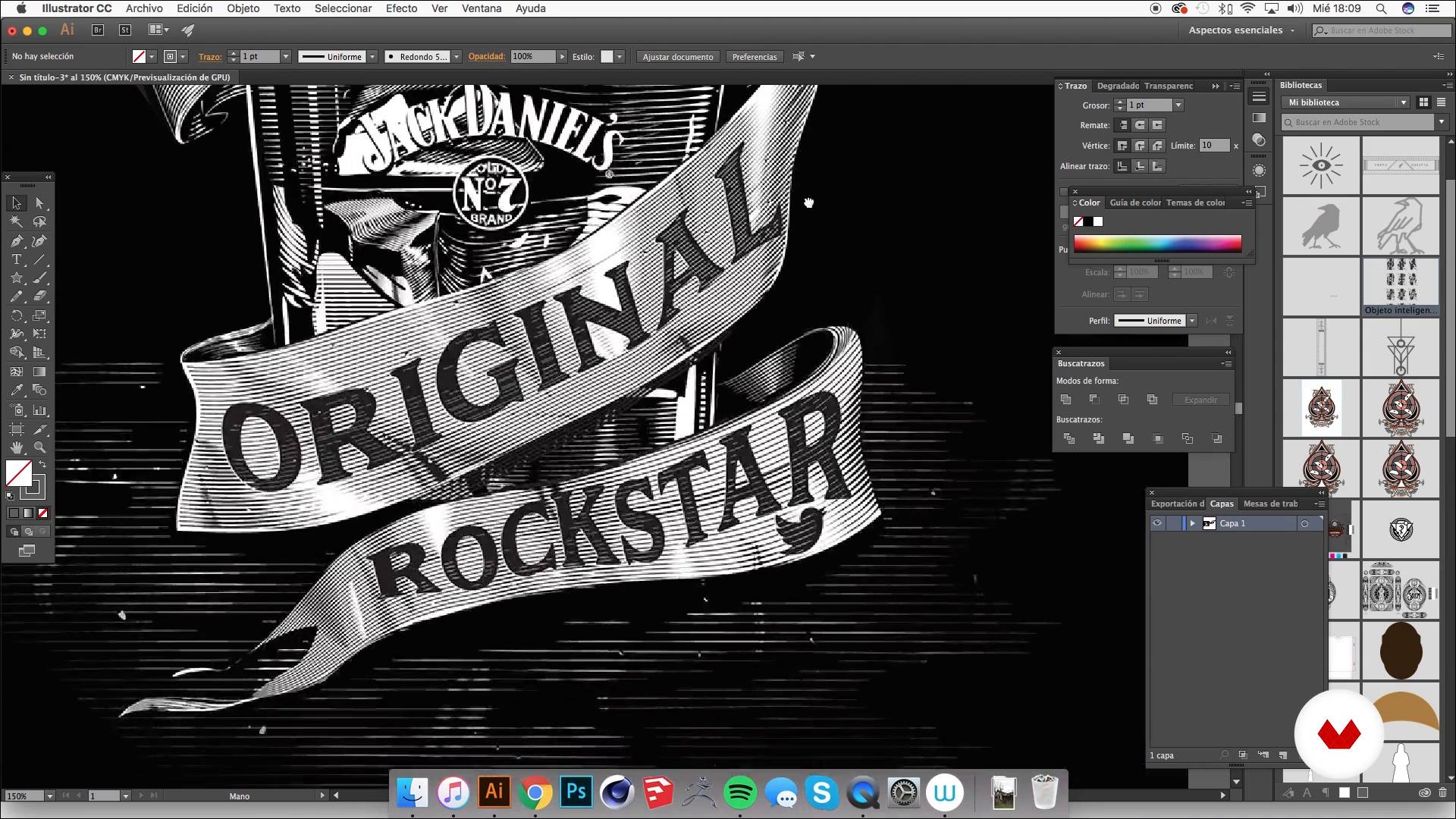Activate the Rotate tool
This screenshot has width=1456, height=819.
(x=17, y=315)
